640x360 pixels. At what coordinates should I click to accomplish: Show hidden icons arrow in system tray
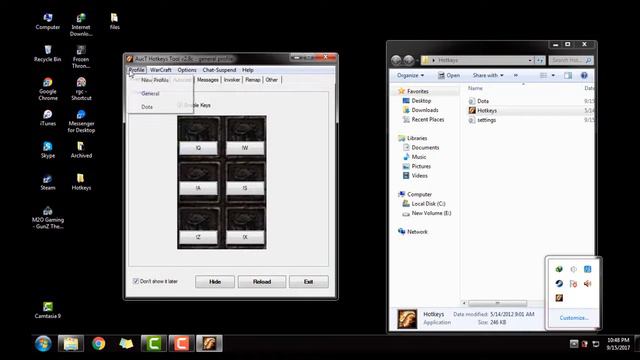click(x=573, y=344)
